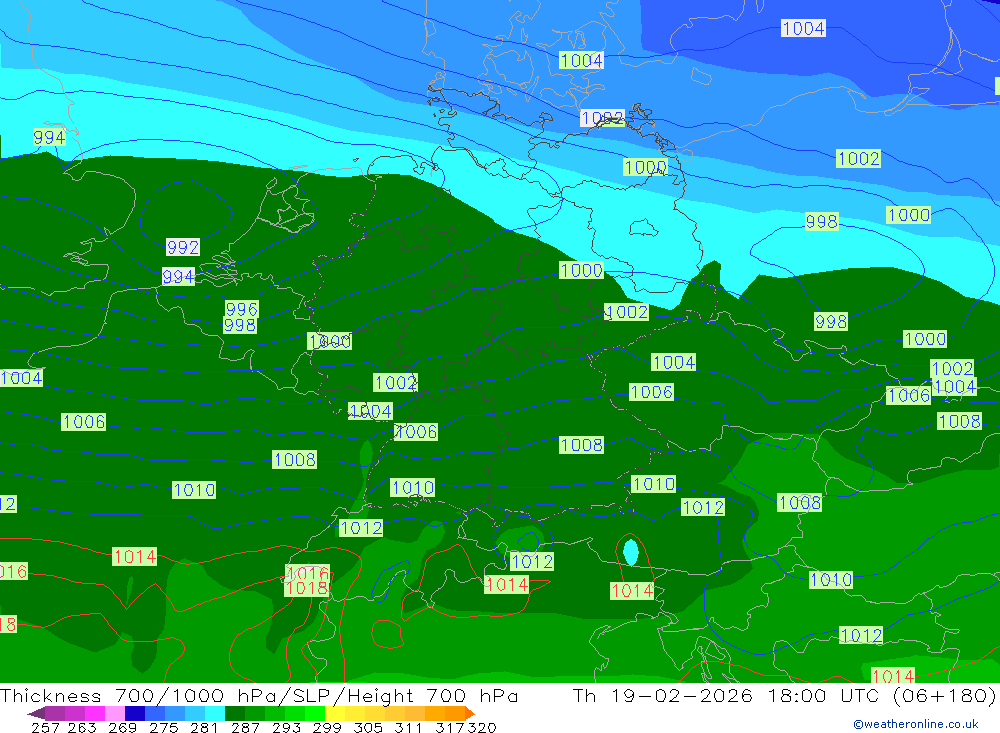This screenshot has height=733, width=1000.
Task: Click the legend value 293
Action: (x=286, y=727)
